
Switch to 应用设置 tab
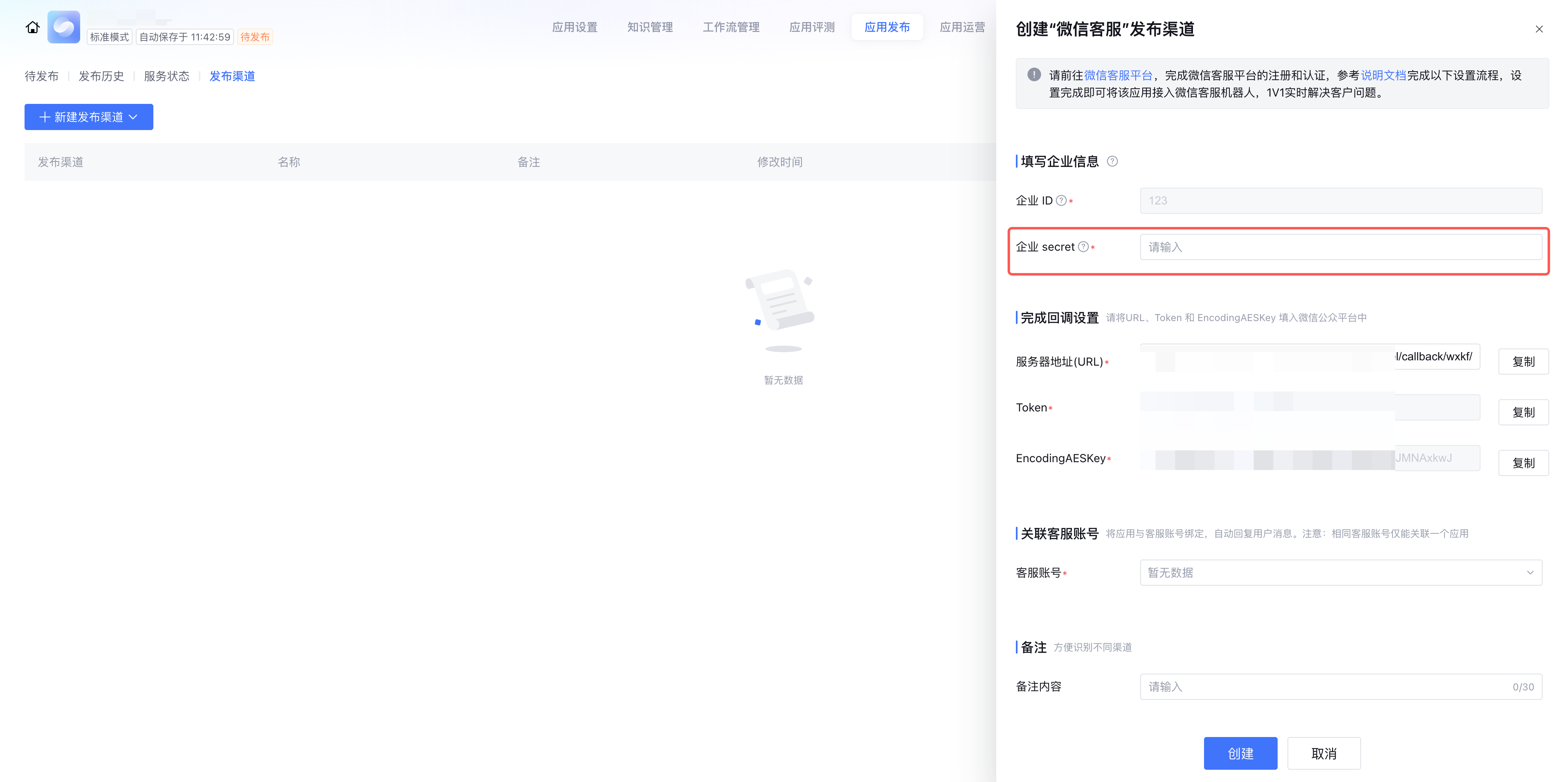pyautogui.click(x=574, y=27)
